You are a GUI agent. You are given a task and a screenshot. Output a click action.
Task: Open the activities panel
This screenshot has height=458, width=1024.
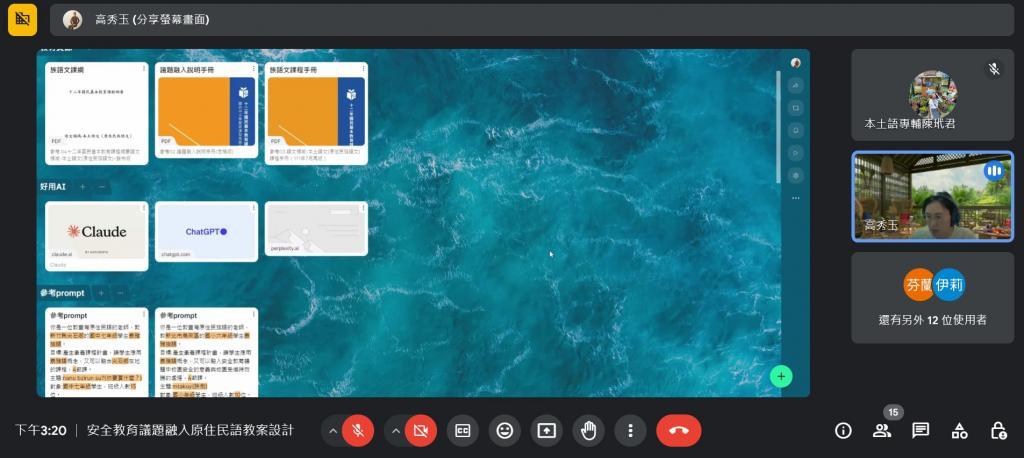[960, 431]
